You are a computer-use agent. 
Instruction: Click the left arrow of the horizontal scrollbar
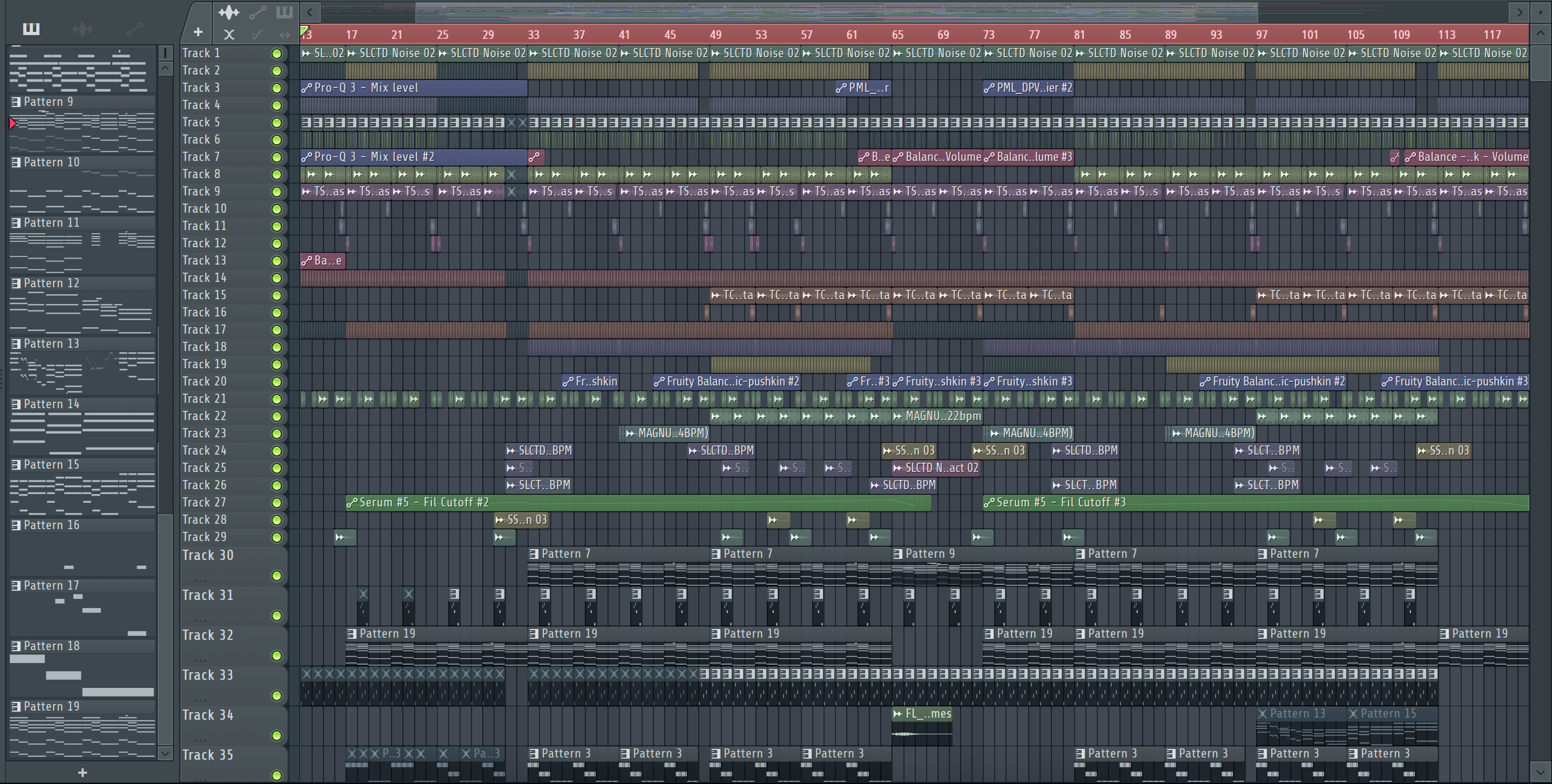309,11
